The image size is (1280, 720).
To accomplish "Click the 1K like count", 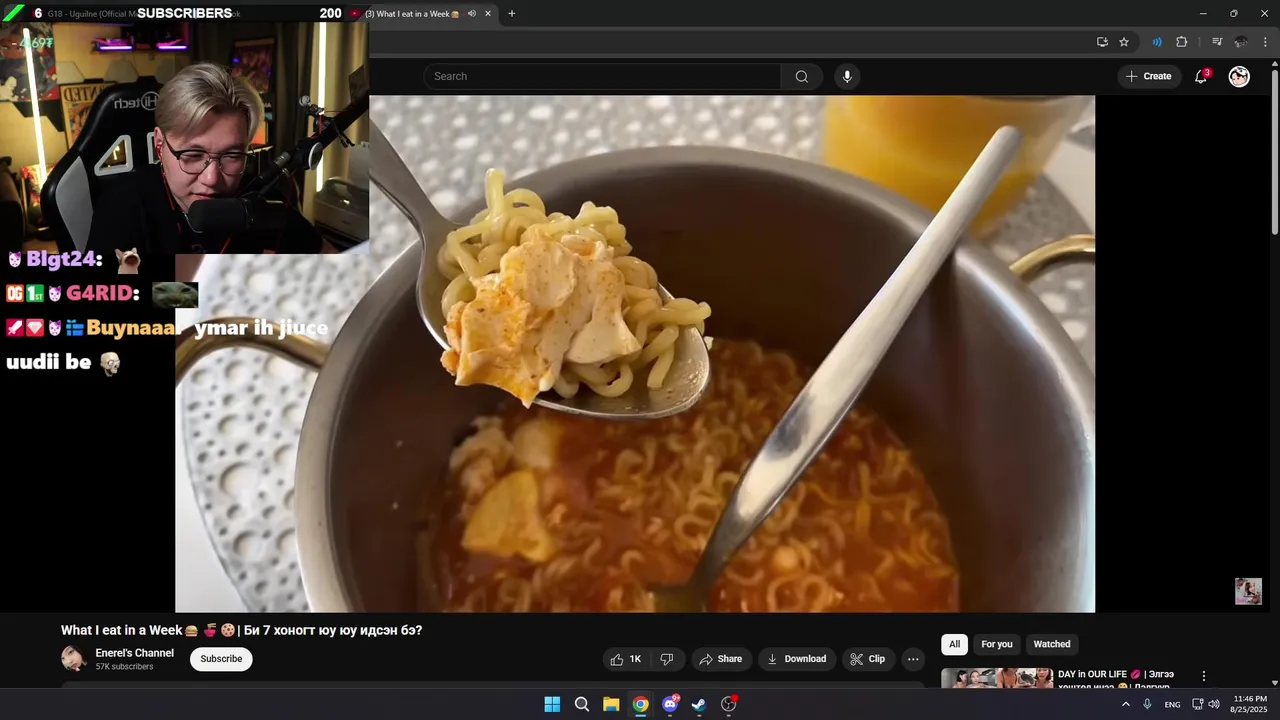I will pyautogui.click(x=635, y=659).
